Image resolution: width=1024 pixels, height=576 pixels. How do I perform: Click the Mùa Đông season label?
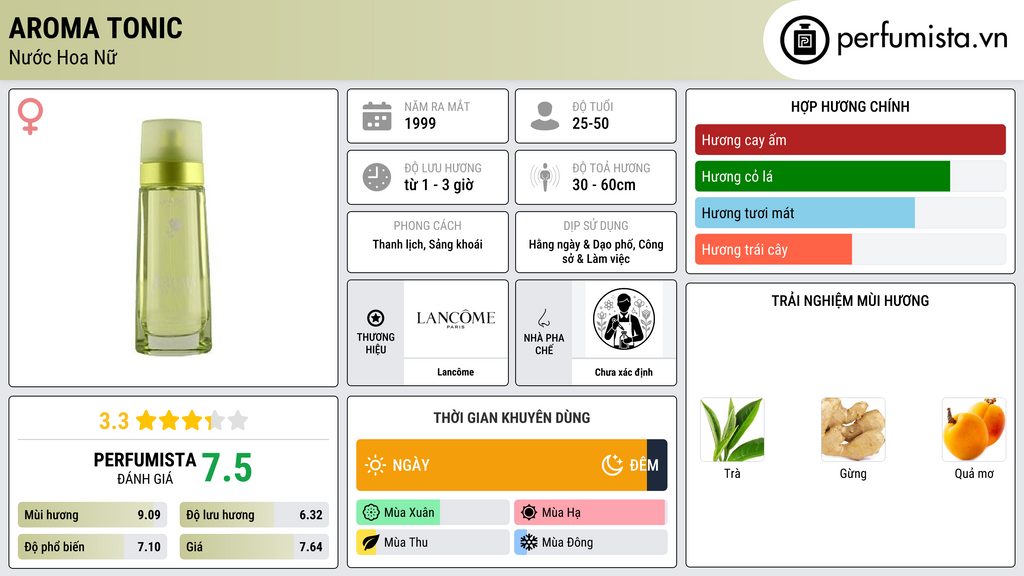(568, 542)
